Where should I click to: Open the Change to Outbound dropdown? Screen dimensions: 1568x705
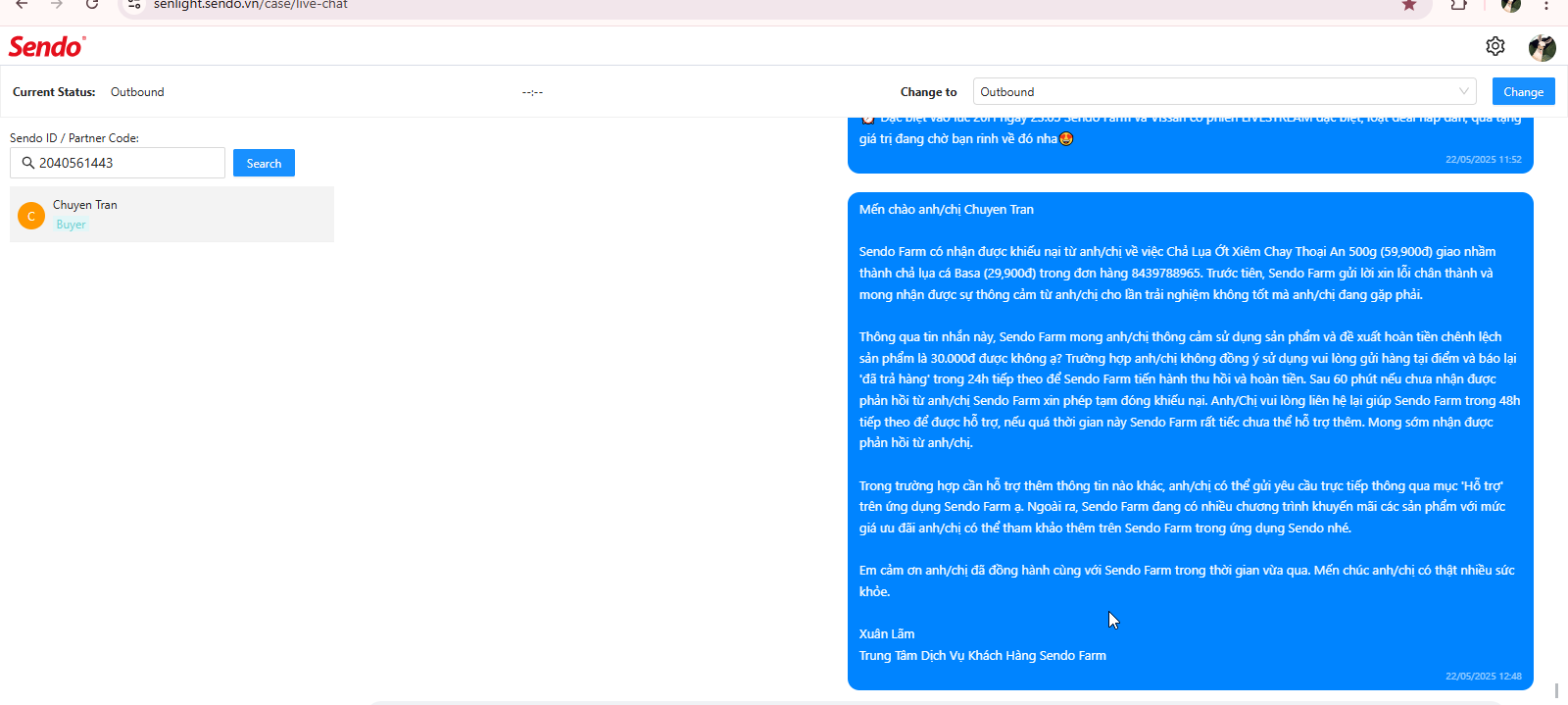[1224, 91]
